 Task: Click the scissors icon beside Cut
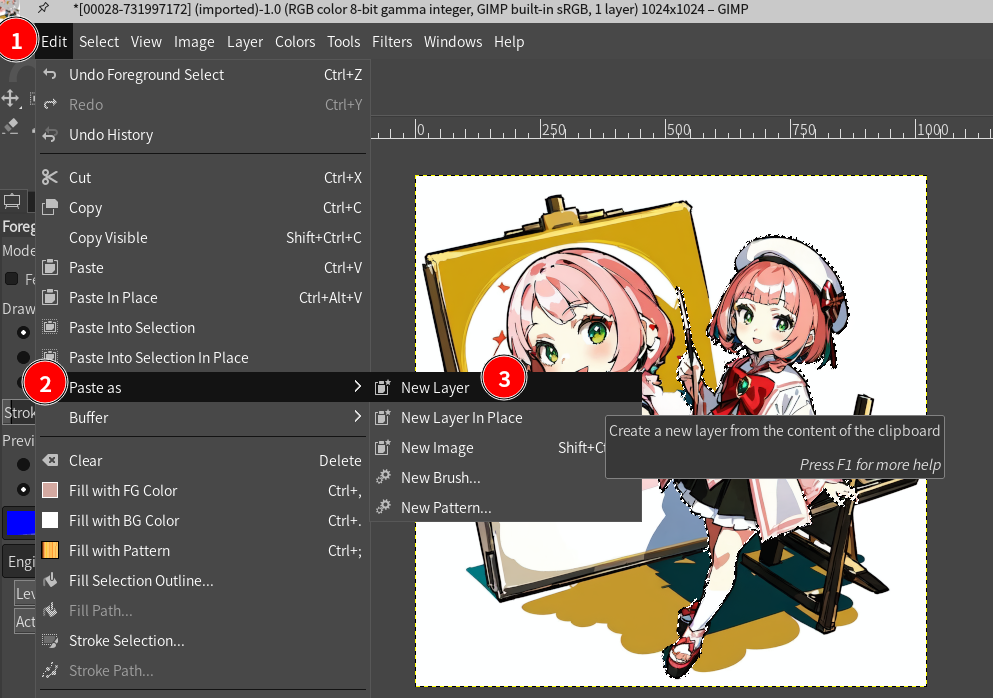tap(50, 177)
